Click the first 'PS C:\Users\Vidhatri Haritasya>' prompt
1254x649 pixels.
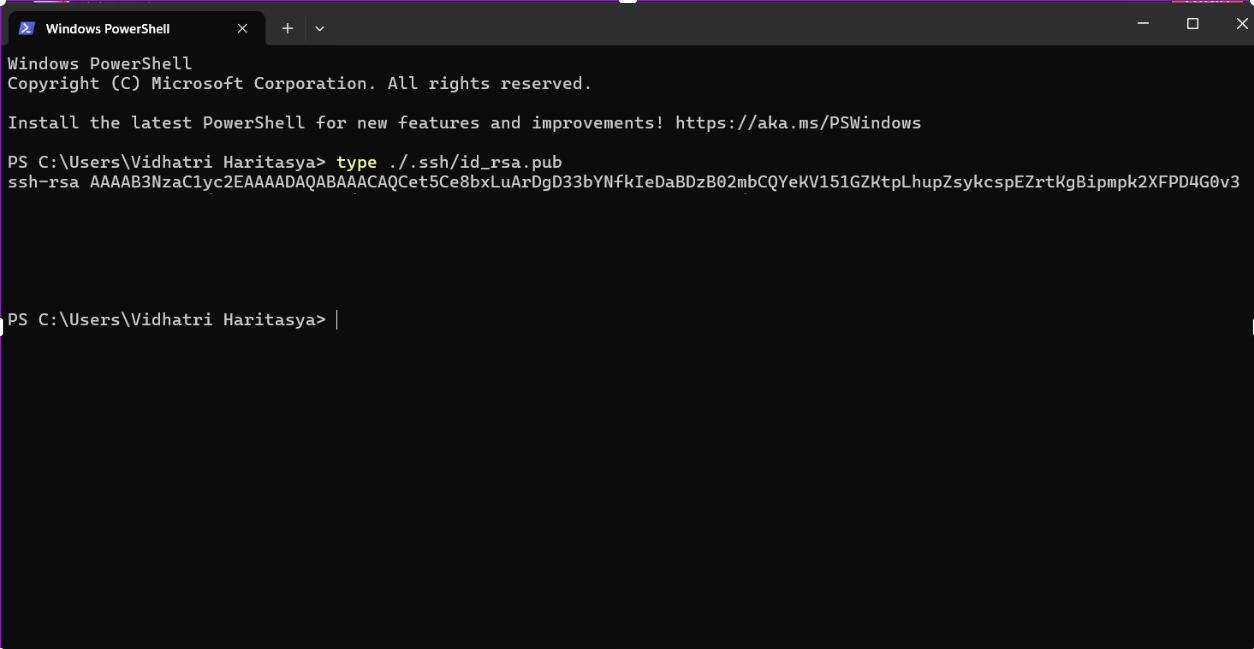tap(166, 162)
